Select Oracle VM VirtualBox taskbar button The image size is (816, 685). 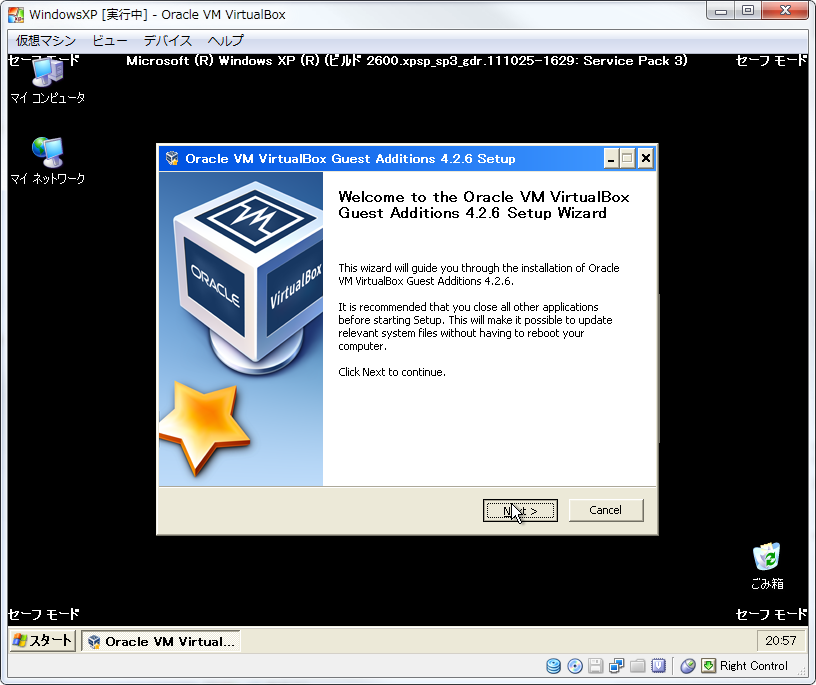click(x=161, y=641)
